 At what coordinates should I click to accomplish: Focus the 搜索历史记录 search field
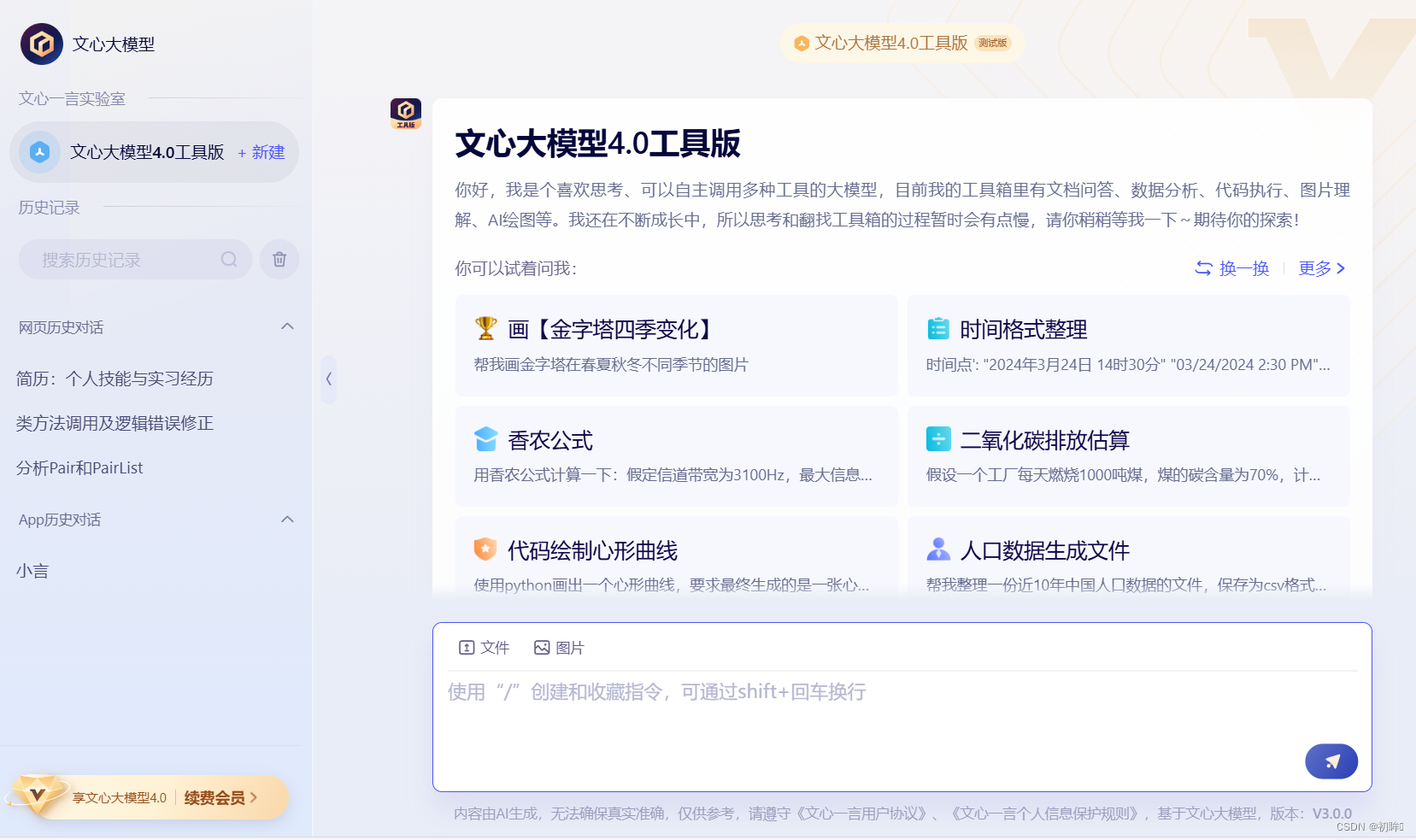(x=135, y=260)
